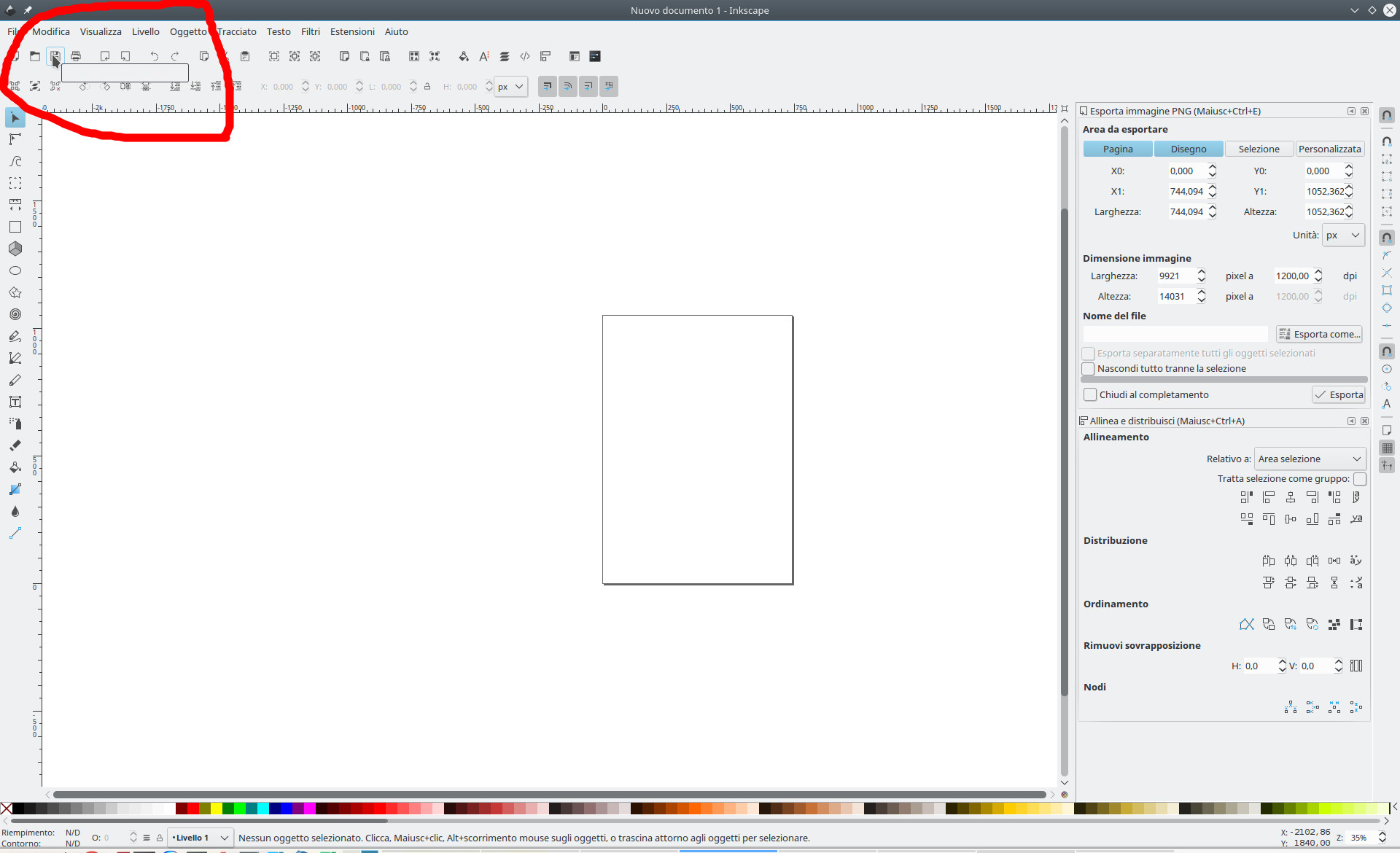This screenshot has height=853, width=1400.
Task: Open the Filtri menu
Action: coord(310,31)
